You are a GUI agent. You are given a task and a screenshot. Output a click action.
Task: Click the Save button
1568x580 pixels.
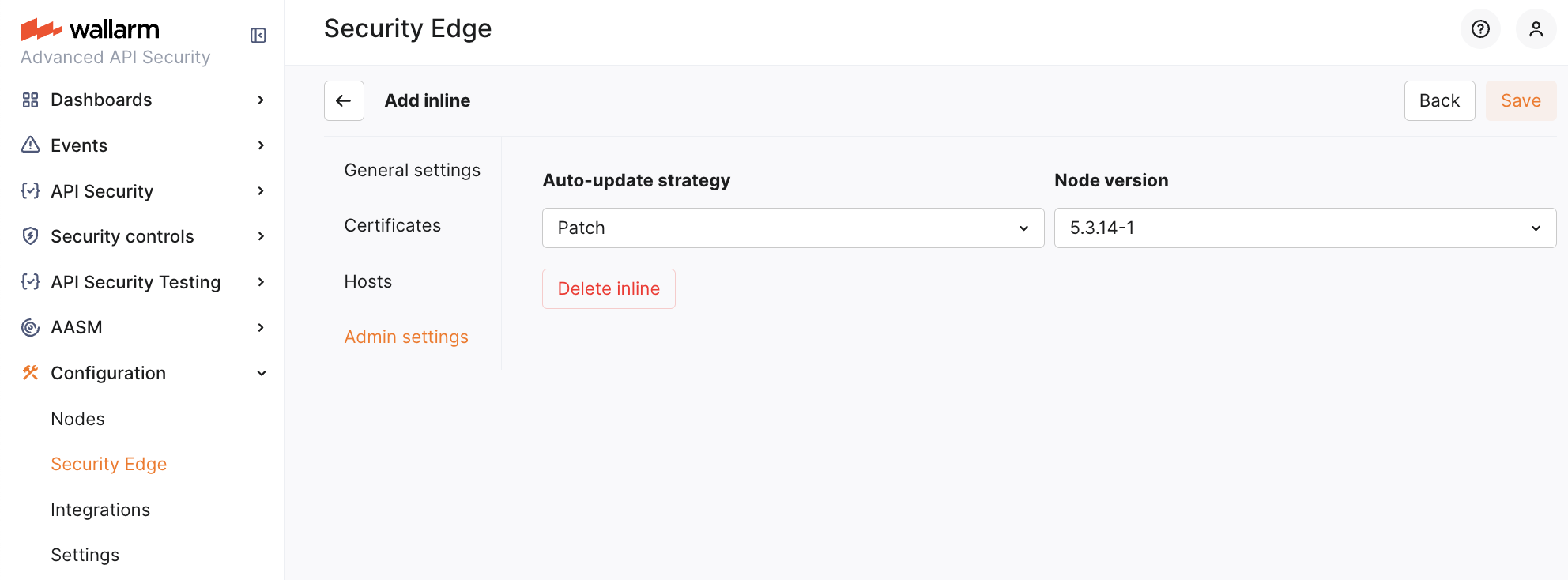click(1521, 100)
